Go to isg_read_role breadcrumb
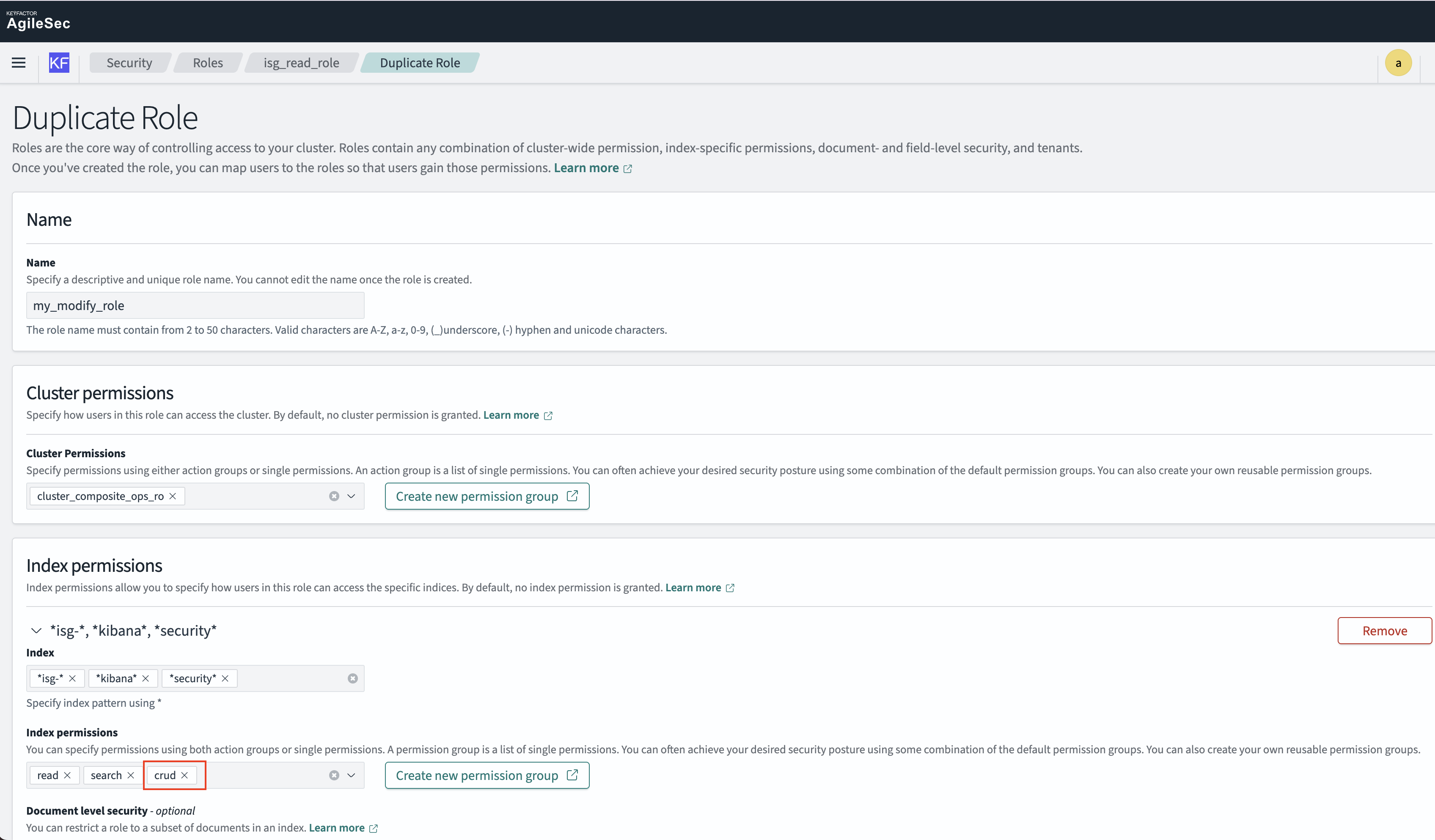 click(x=301, y=63)
